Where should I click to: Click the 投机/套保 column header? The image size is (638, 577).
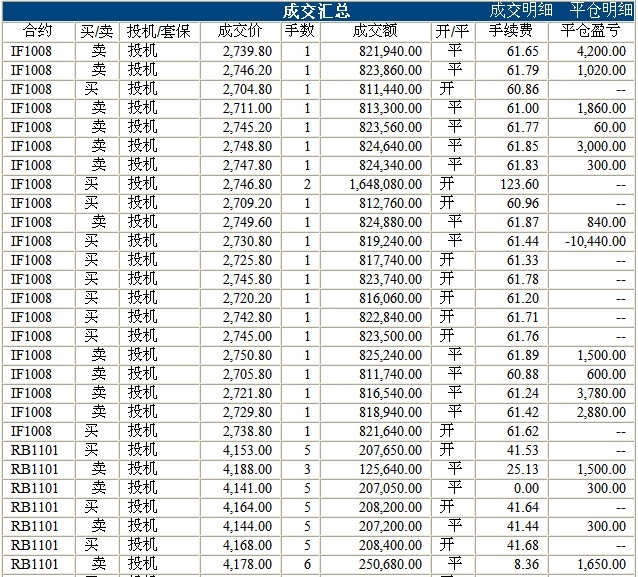click(159, 31)
